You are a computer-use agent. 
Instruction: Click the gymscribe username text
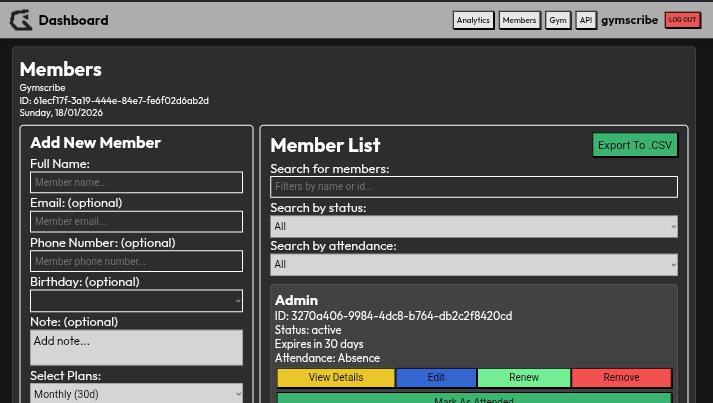(630, 20)
